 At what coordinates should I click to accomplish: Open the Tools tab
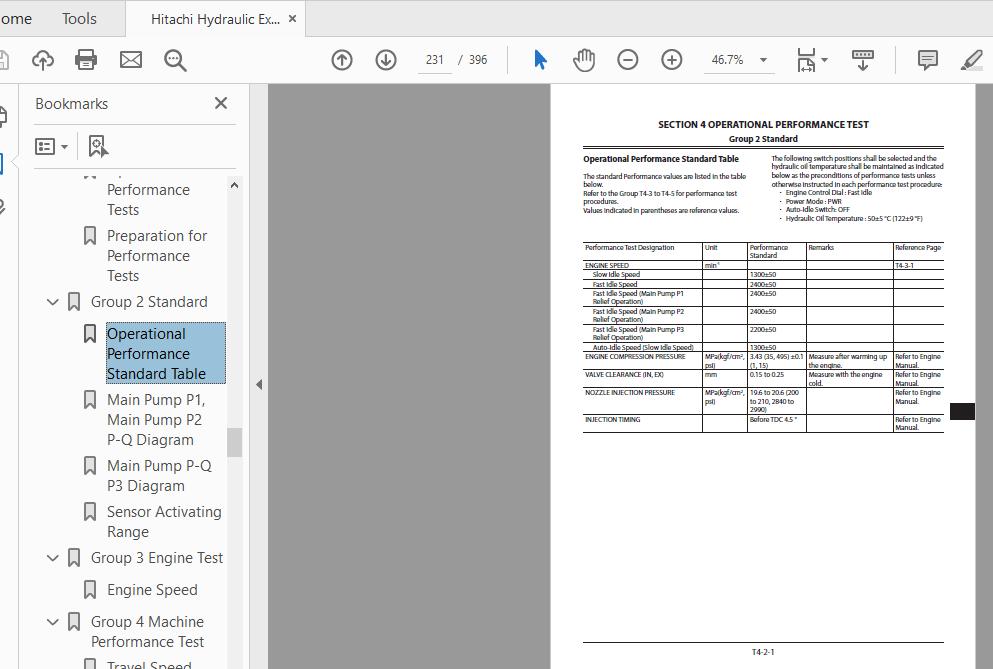pos(79,19)
